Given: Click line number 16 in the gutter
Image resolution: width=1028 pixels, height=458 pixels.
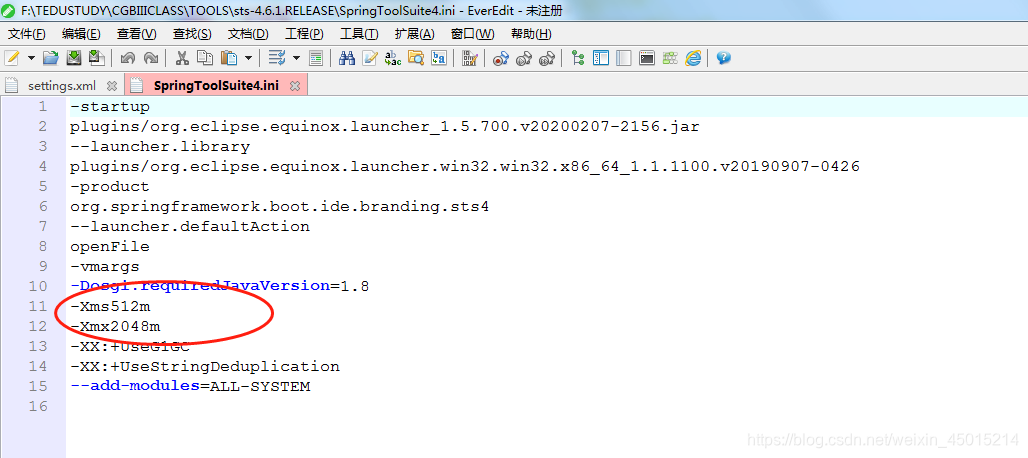Looking at the screenshot, I should click(x=39, y=406).
